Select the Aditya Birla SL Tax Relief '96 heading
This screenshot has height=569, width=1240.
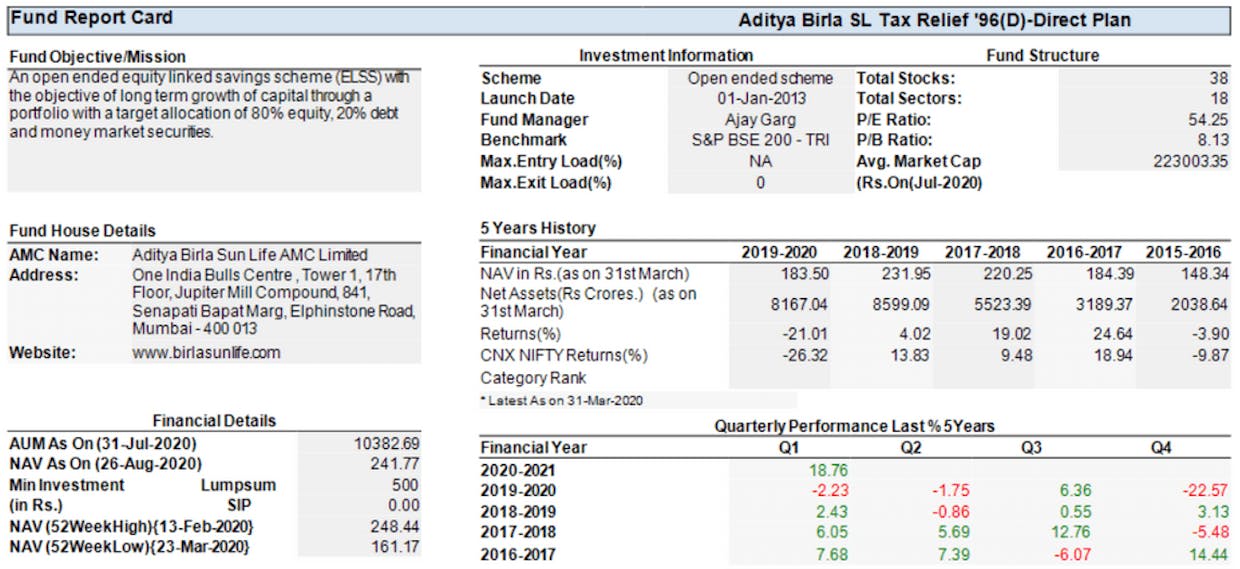(934, 19)
